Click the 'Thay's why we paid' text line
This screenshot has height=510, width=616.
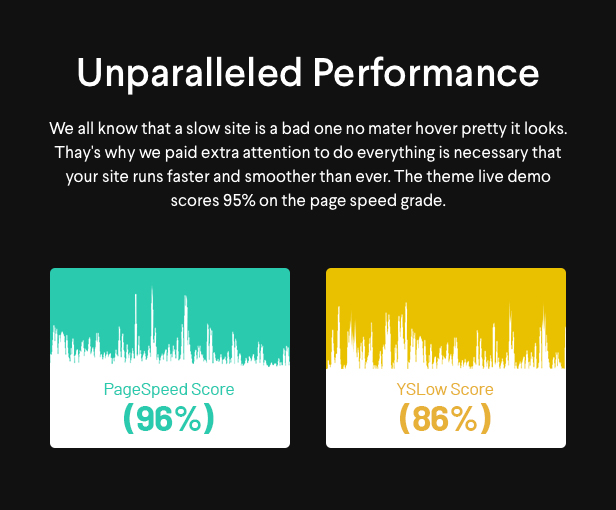point(308,152)
